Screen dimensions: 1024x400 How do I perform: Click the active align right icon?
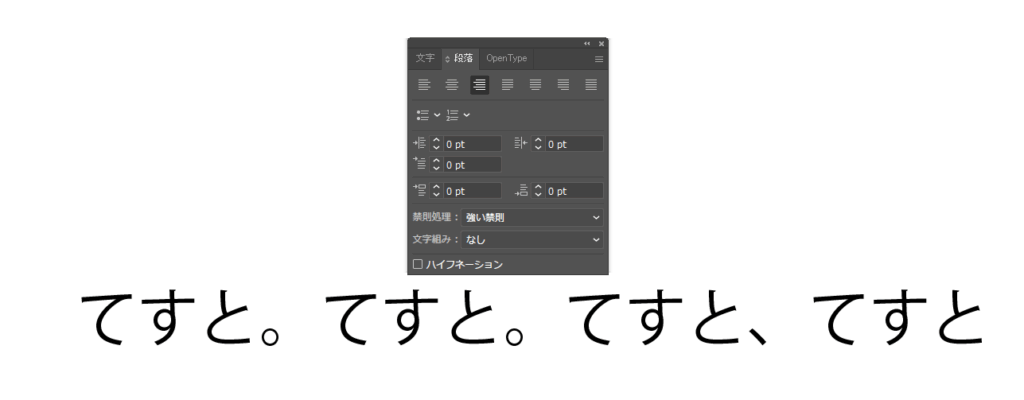(480, 85)
